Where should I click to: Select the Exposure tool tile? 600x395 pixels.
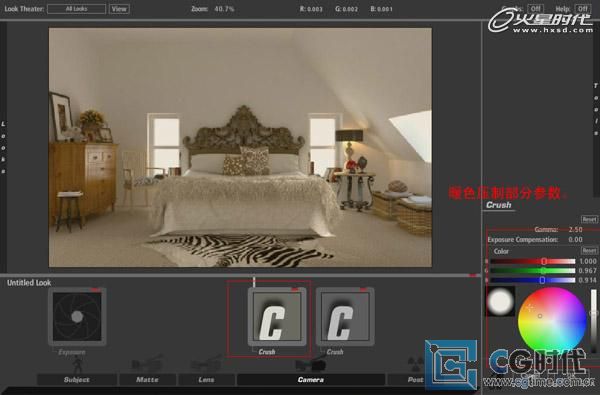pyautogui.click(x=77, y=316)
